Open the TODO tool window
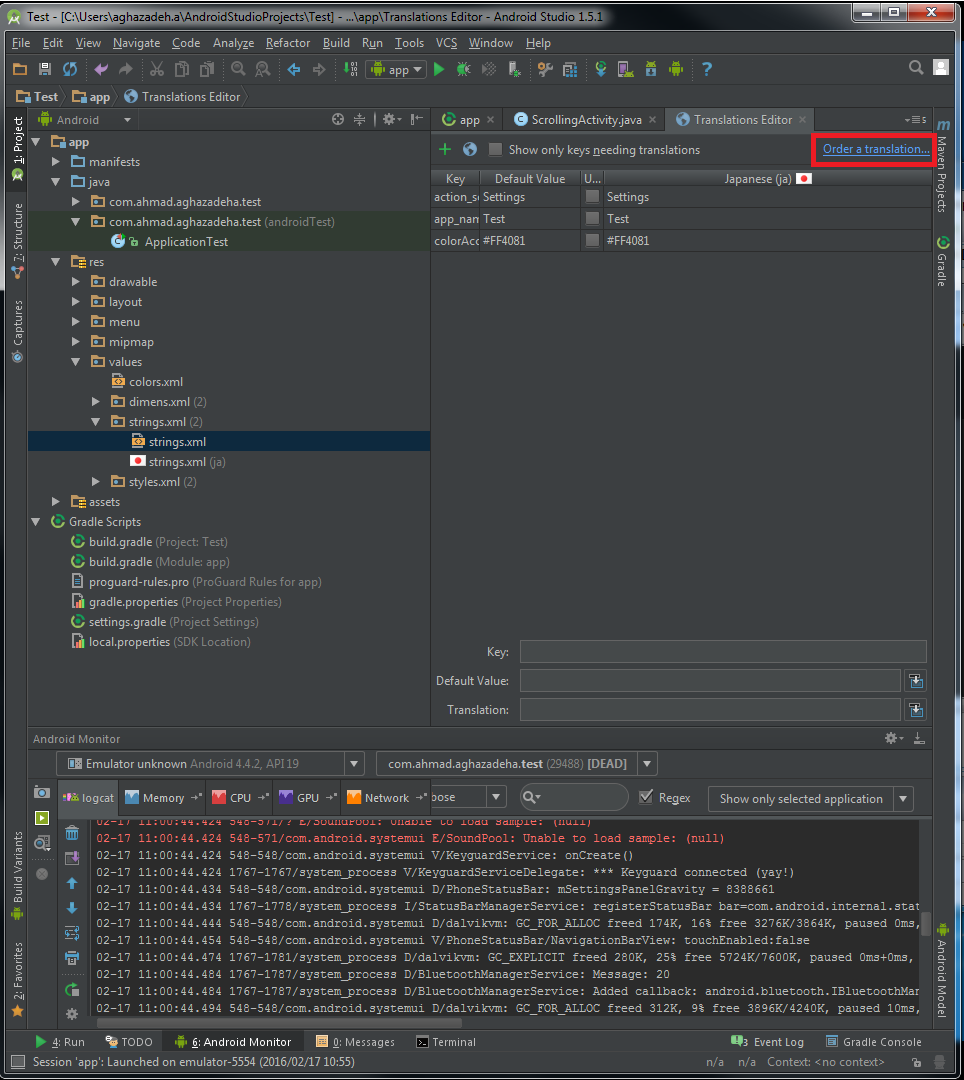The height and width of the screenshot is (1080, 964). click(129, 1042)
